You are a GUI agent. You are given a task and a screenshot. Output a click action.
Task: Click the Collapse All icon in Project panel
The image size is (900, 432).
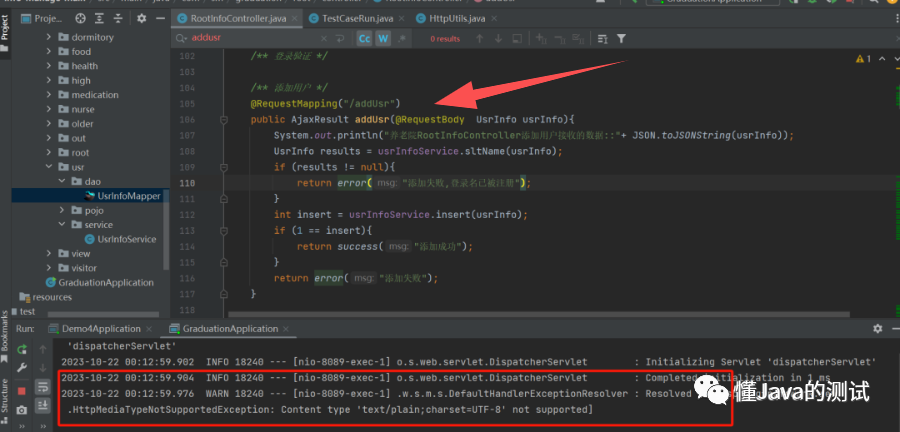pos(118,19)
